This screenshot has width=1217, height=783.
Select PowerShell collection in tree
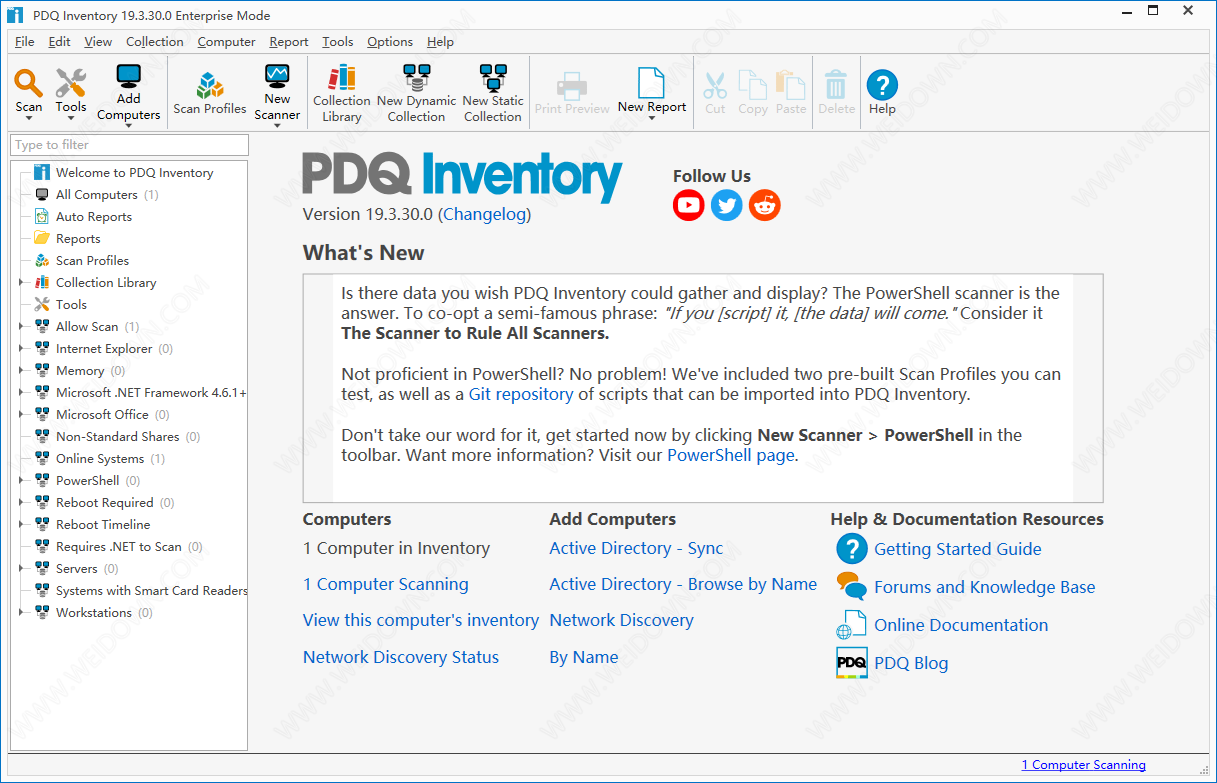[87, 481]
